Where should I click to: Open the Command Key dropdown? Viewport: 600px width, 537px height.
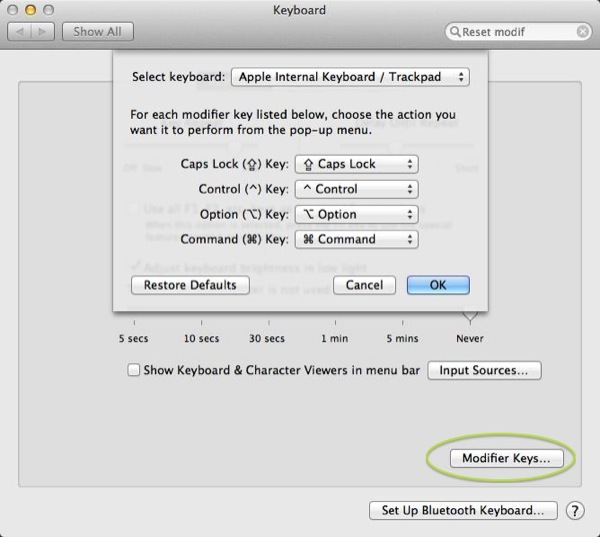(x=356, y=239)
